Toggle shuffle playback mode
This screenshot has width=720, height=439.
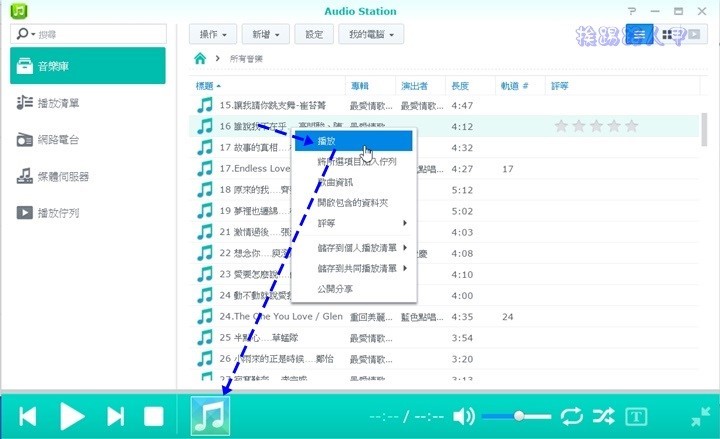603,416
